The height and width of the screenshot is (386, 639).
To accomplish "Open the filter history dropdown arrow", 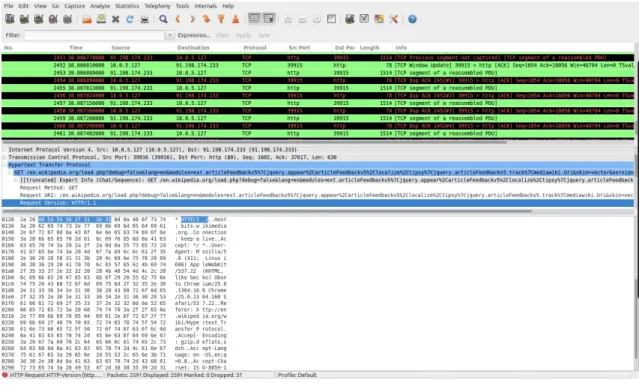I will [170, 35].
